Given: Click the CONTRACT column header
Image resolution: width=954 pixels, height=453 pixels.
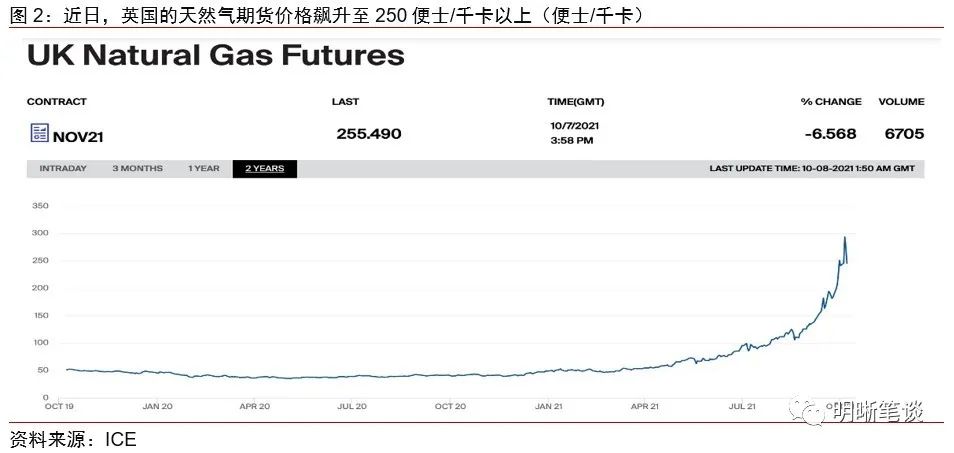Looking at the screenshot, I should tap(57, 102).
